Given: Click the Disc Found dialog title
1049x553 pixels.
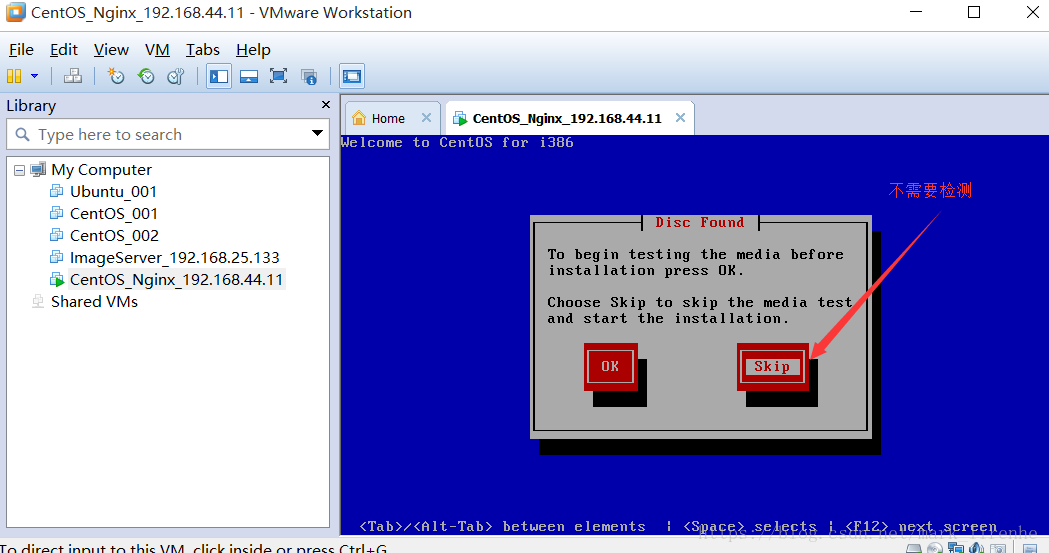Looking at the screenshot, I should coord(700,222).
